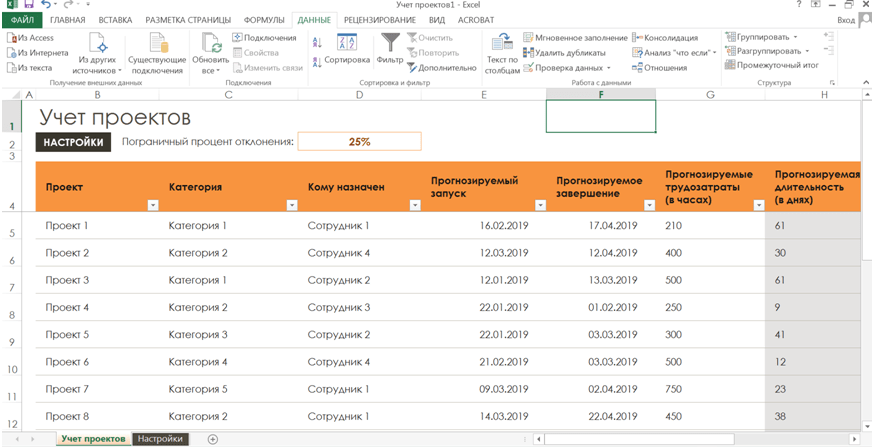873x447 pixels.
Task: Open the Сортировка dialog
Action: pos(347,50)
